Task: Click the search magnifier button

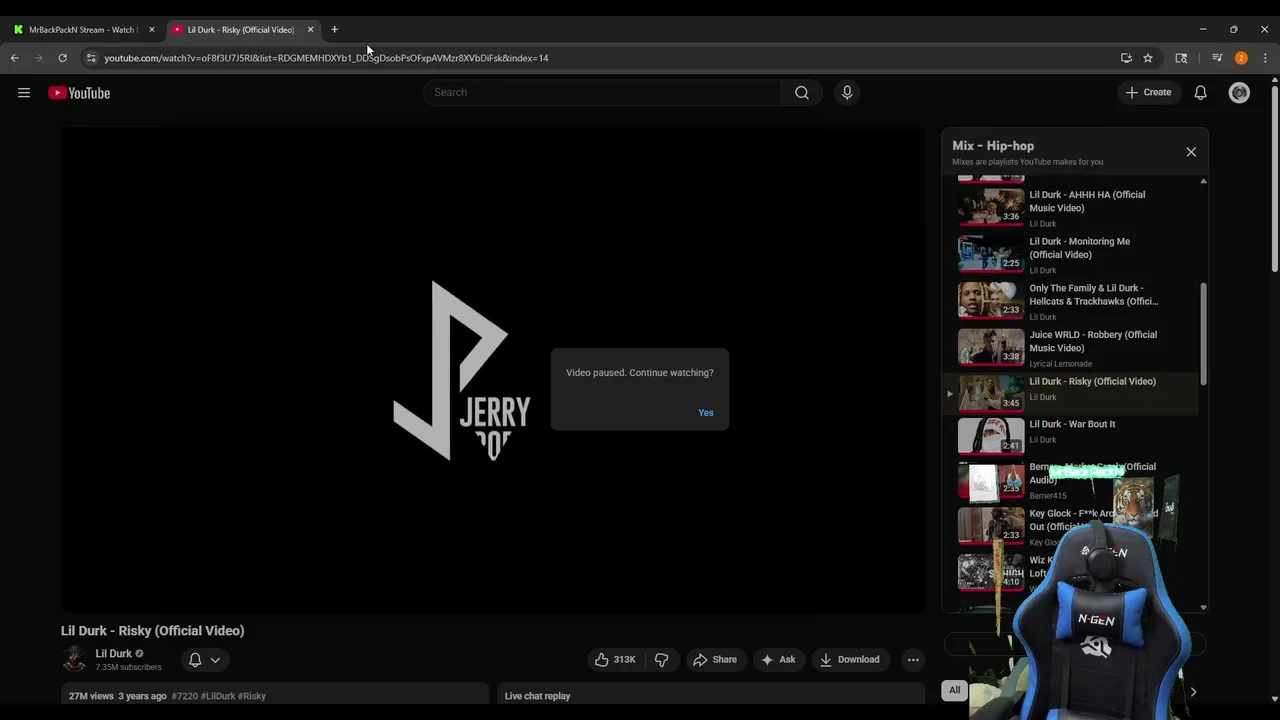Action: pos(802,93)
